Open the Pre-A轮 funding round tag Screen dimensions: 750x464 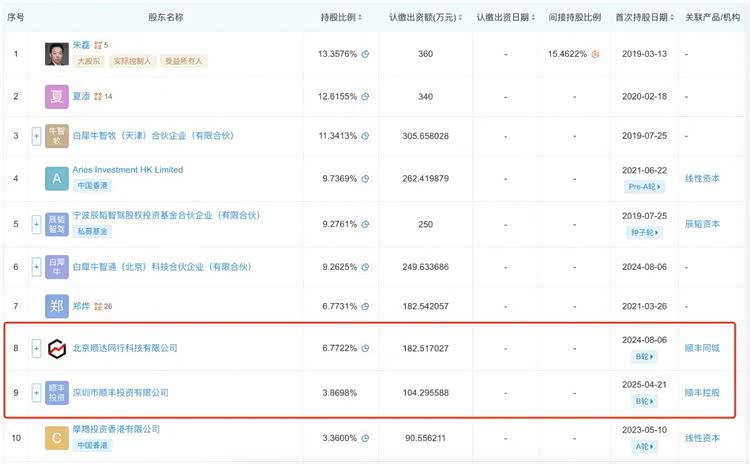pyautogui.click(x=640, y=186)
